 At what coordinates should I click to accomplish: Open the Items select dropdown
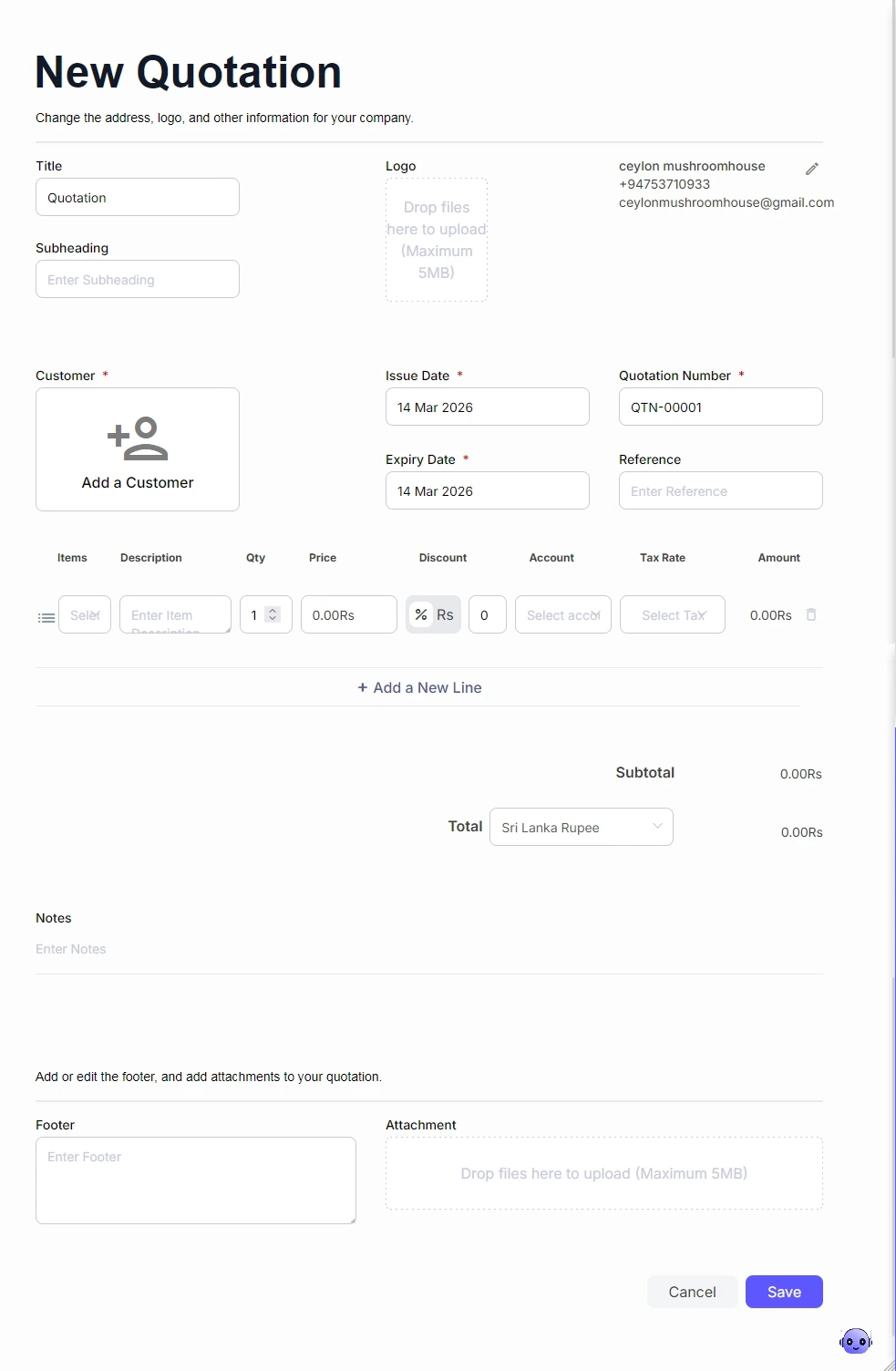(85, 615)
